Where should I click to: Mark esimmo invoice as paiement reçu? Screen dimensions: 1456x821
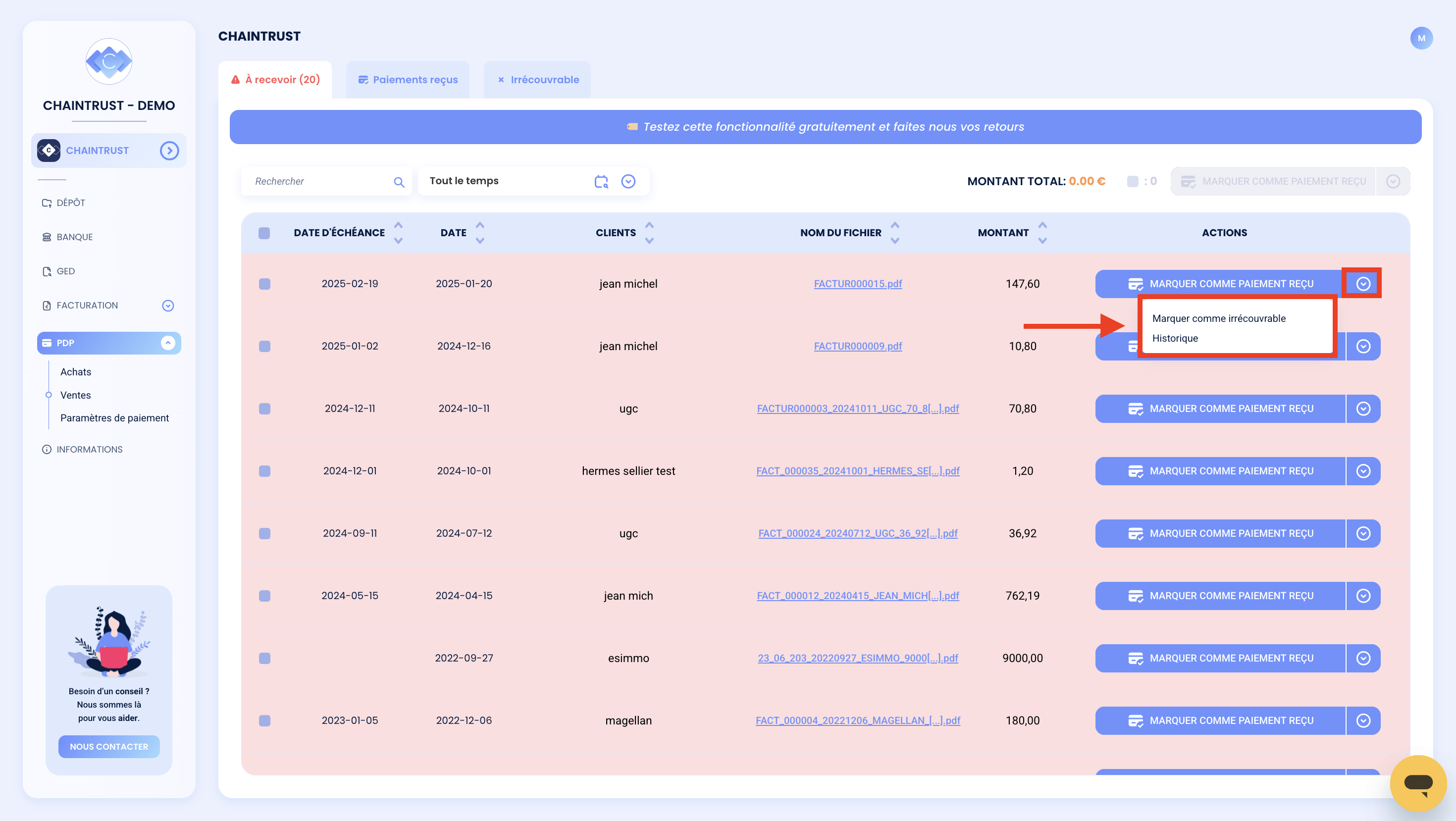[x=1220, y=658]
